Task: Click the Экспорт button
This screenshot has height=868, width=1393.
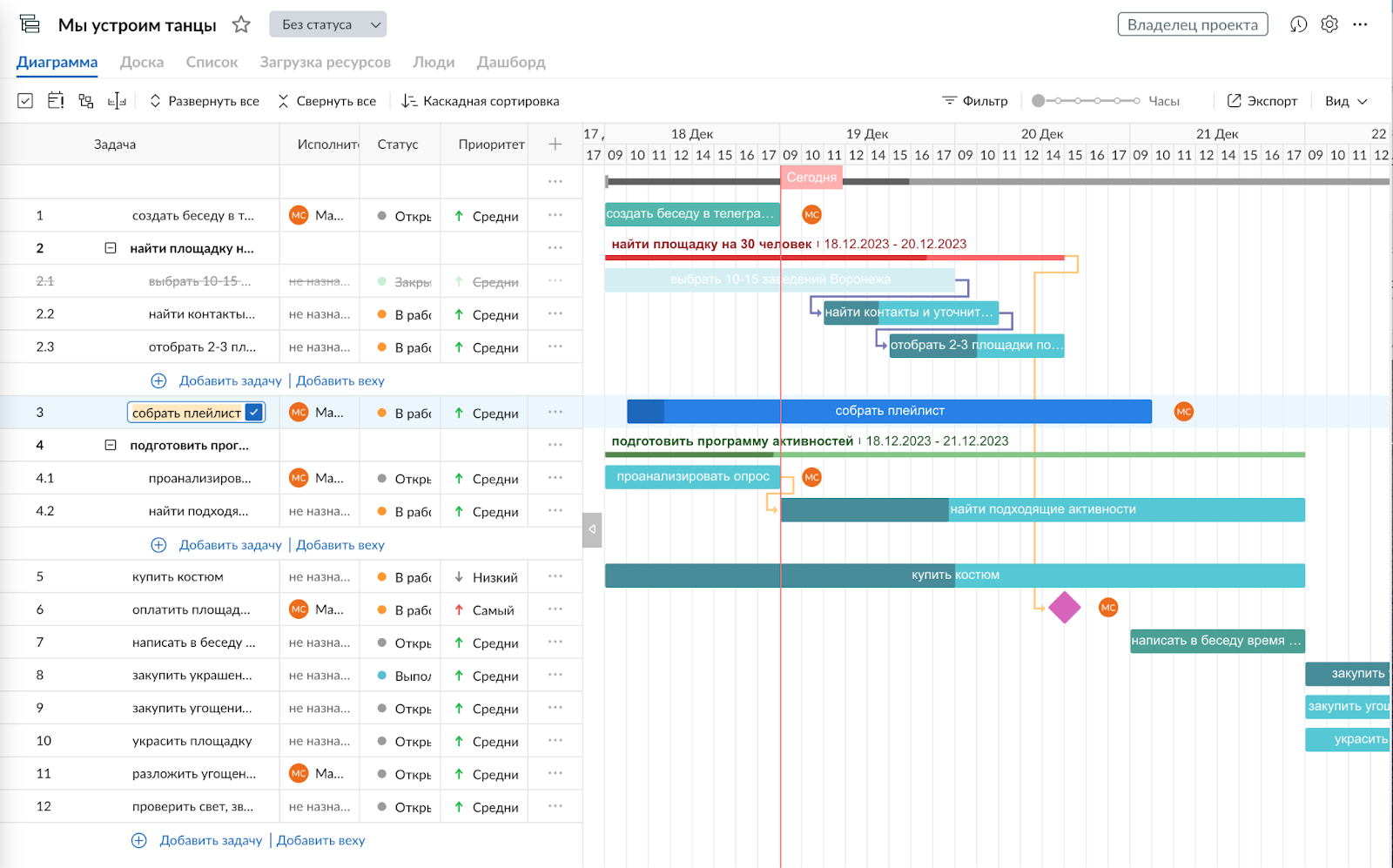Action: pos(1262,101)
